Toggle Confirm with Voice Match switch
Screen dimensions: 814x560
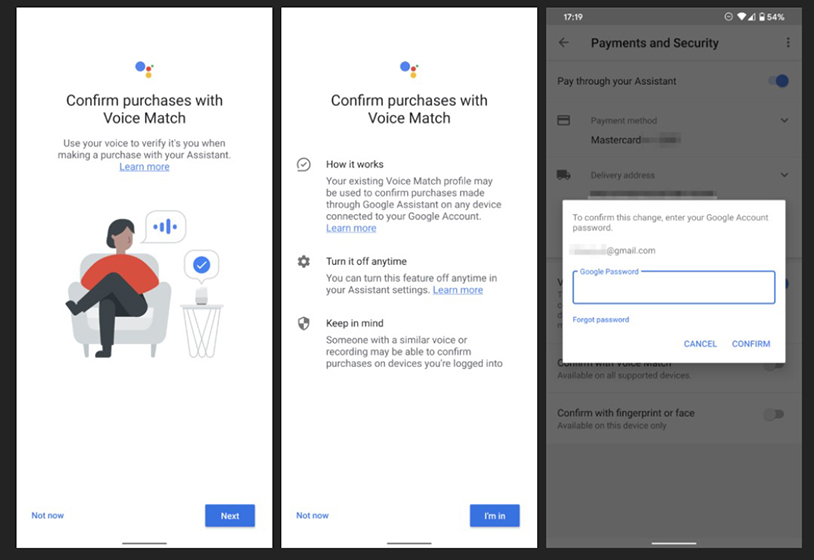pos(774,366)
